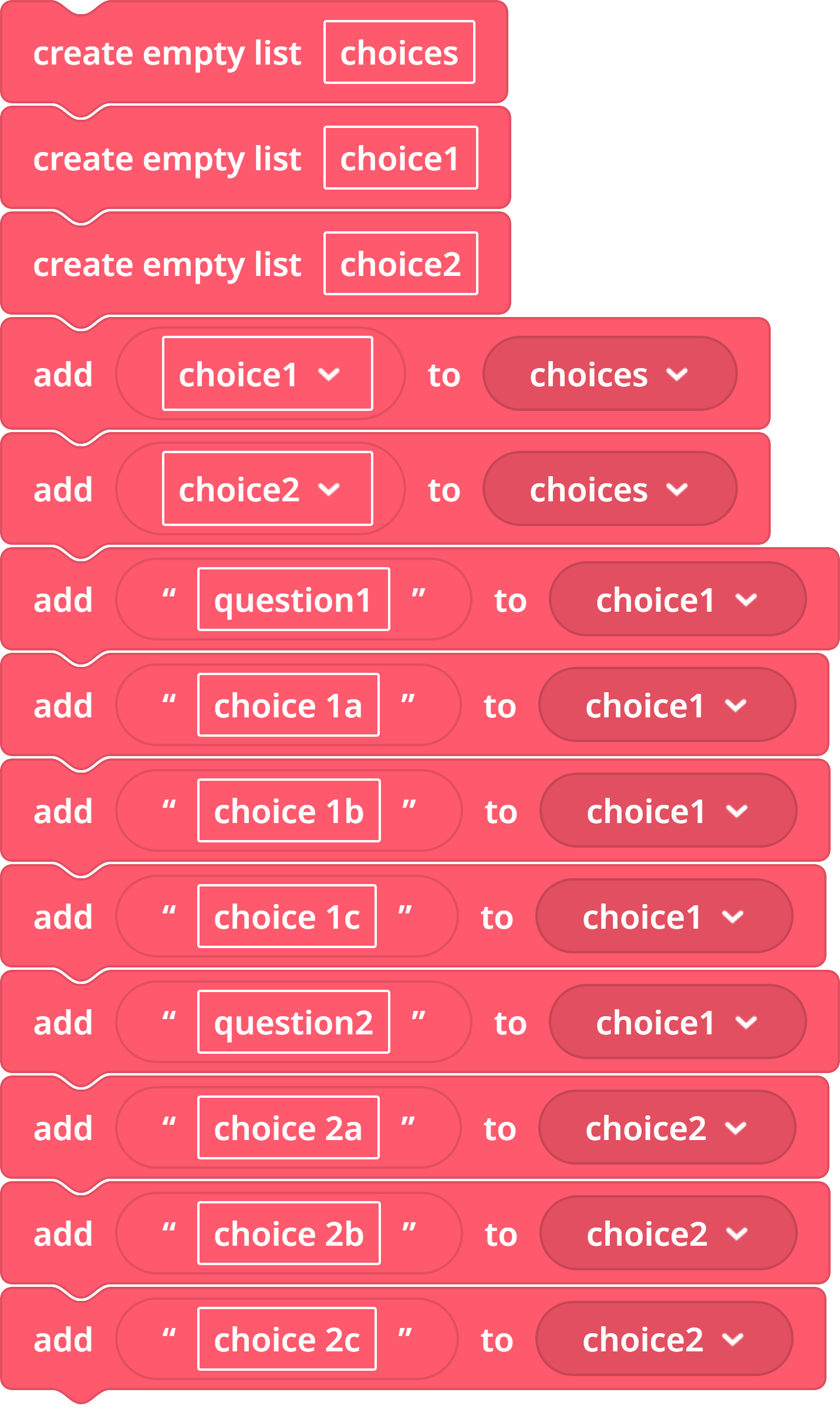This screenshot has width=840, height=1423.
Task: Open choice1 list dropdown beside question2
Action: 677,1022
